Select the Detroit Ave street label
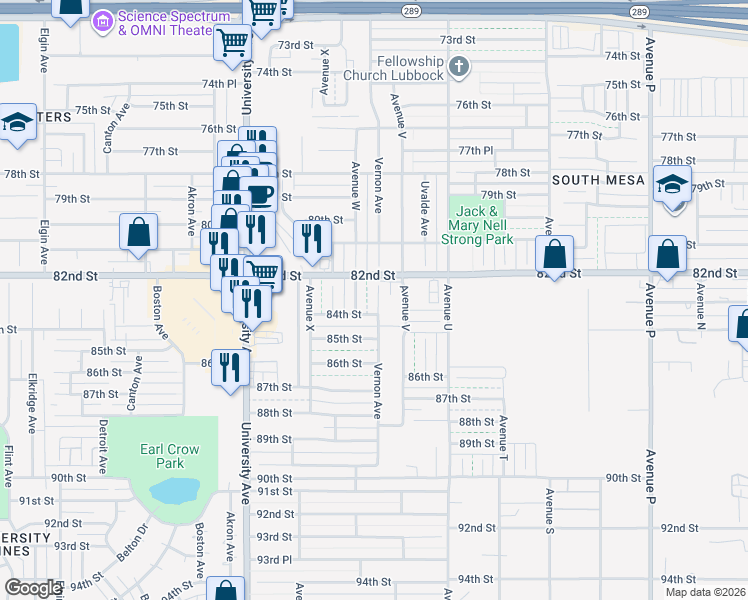 [103, 446]
